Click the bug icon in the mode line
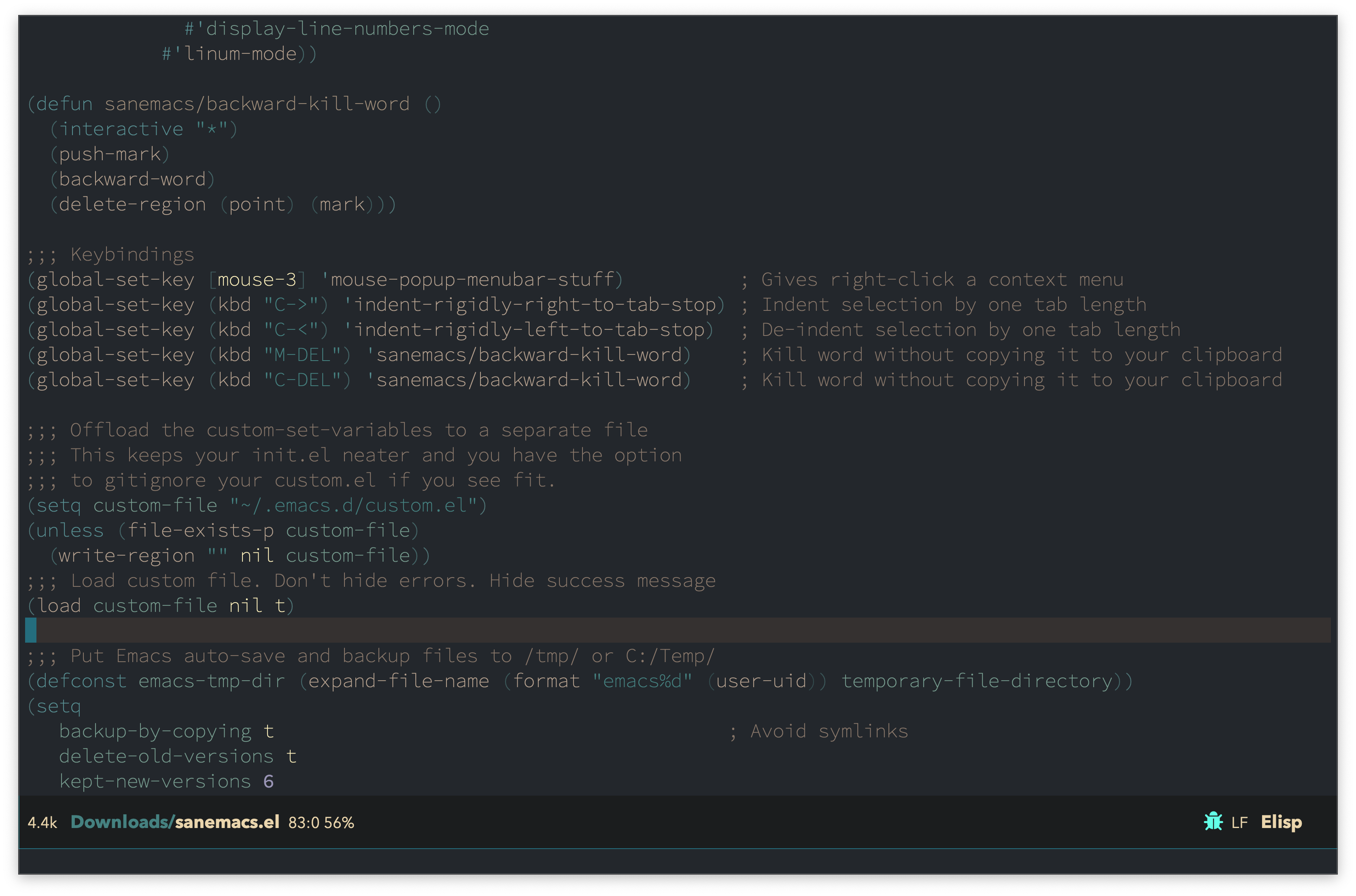Screen dimensions: 1356x896 pyautogui.click(x=1213, y=822)
